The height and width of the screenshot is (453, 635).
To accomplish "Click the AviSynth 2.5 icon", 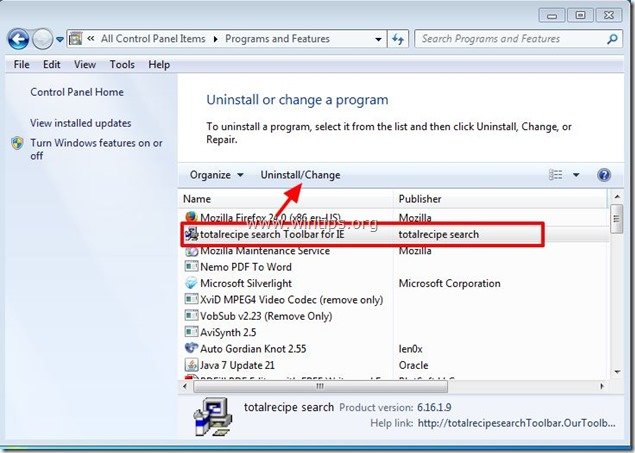I will tap(191, 332).
